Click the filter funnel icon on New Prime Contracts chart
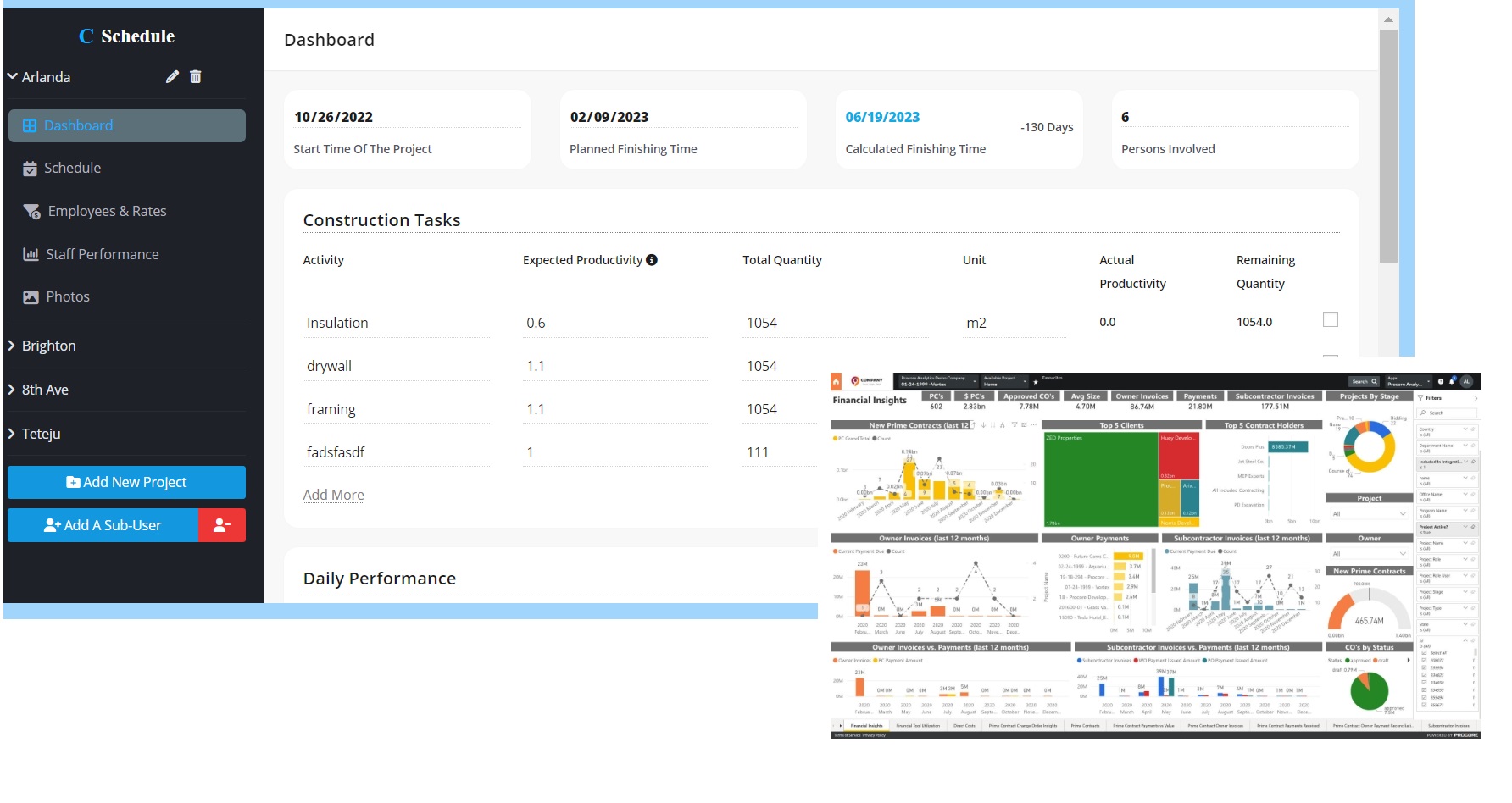The width and height of the screenshot is (1512, 803). [x=1014, y=425]
